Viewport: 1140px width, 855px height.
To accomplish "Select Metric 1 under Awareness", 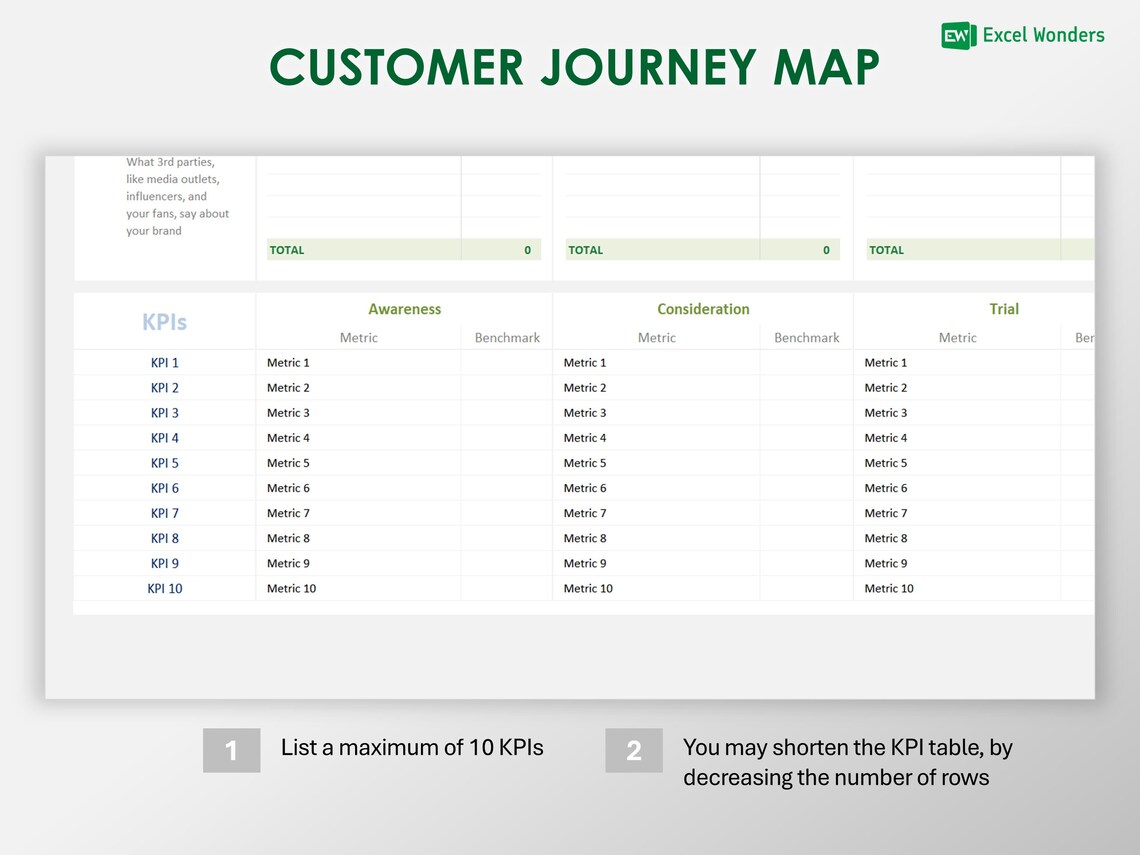I will [288, 362].
